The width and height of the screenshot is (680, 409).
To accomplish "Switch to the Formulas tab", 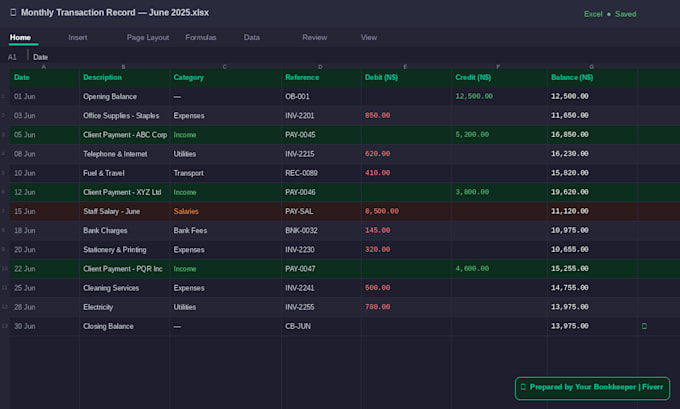I will pyautogui.click(x=201, y=37).
